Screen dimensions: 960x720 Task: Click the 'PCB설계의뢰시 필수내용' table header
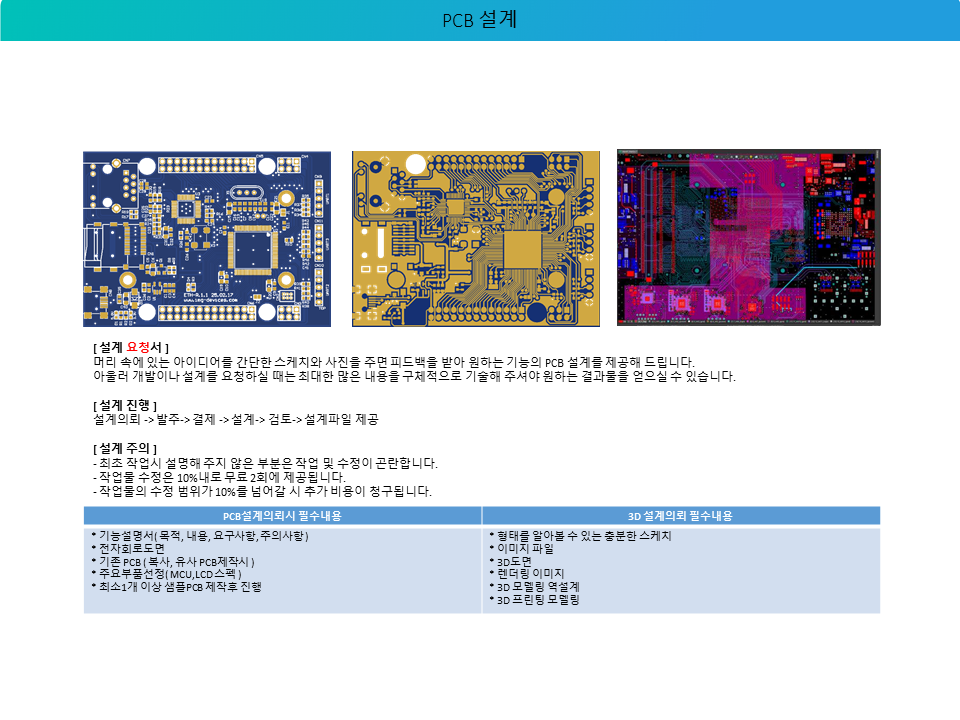[282, 516]
